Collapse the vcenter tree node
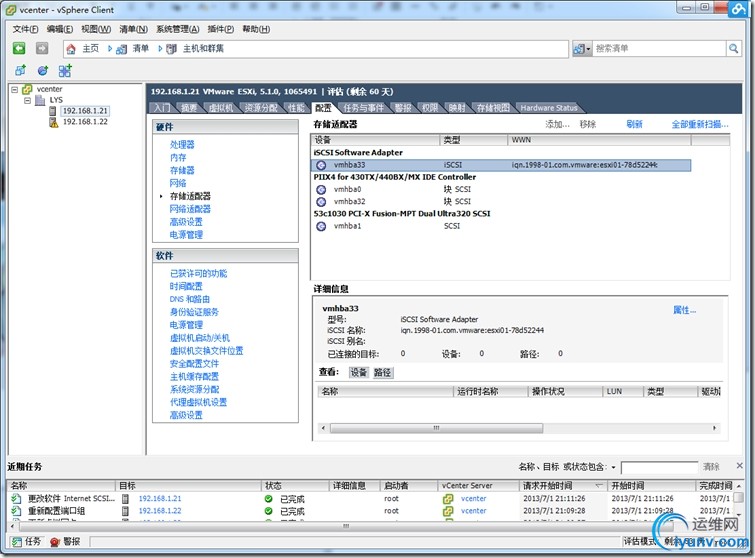This screenshot has width=755, height=558. tap(14, 90)
